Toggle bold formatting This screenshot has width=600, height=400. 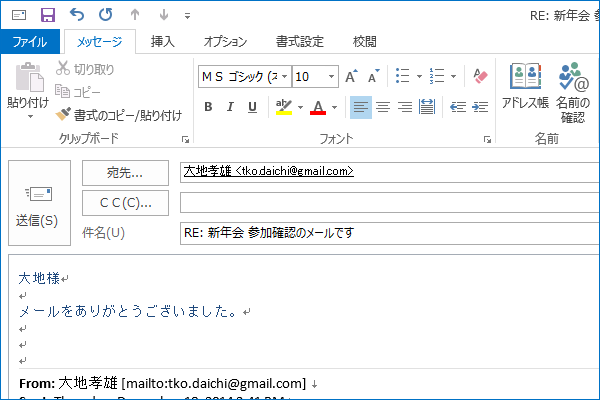click(208, 107)
